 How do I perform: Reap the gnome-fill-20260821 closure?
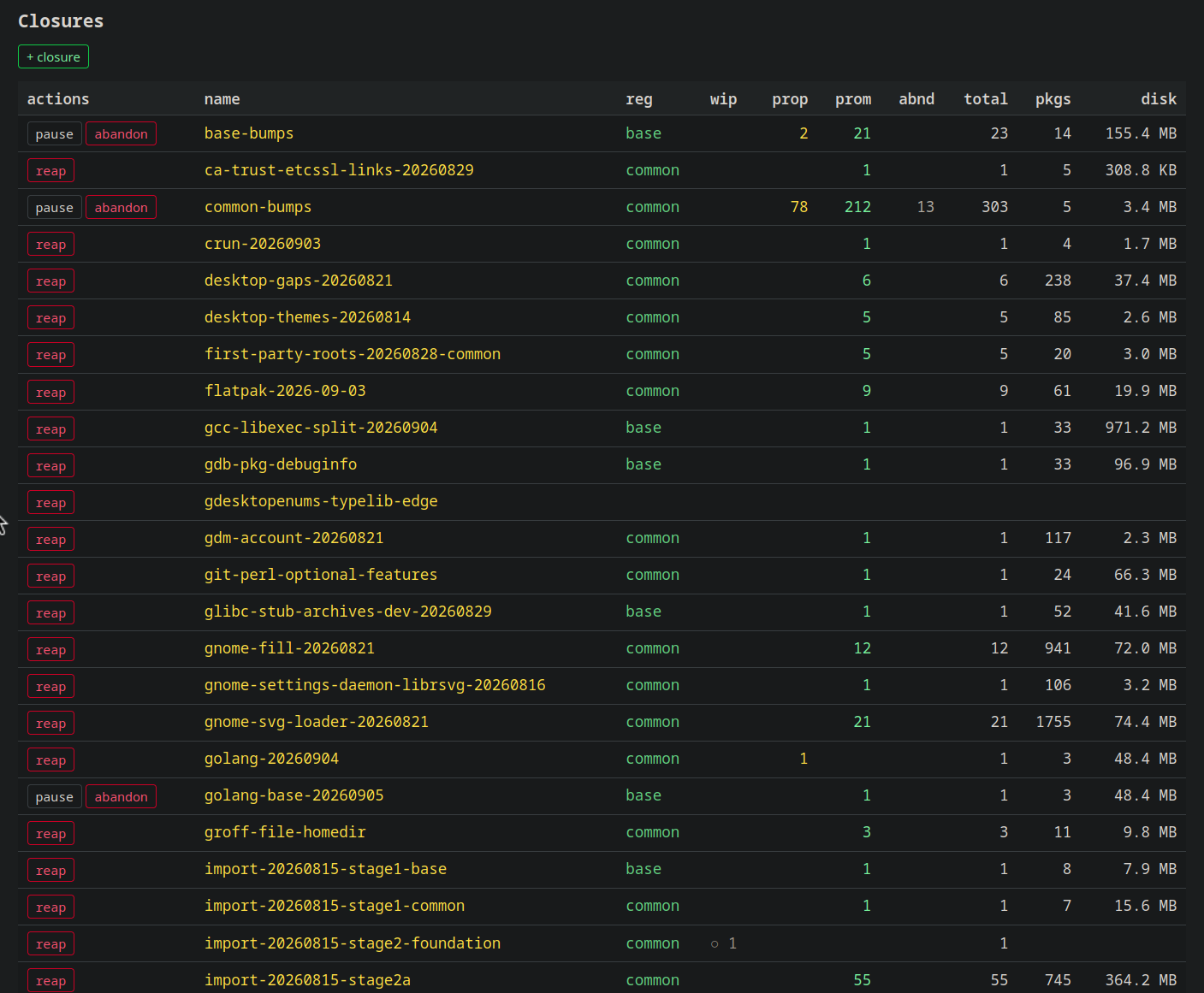(51, 649)
